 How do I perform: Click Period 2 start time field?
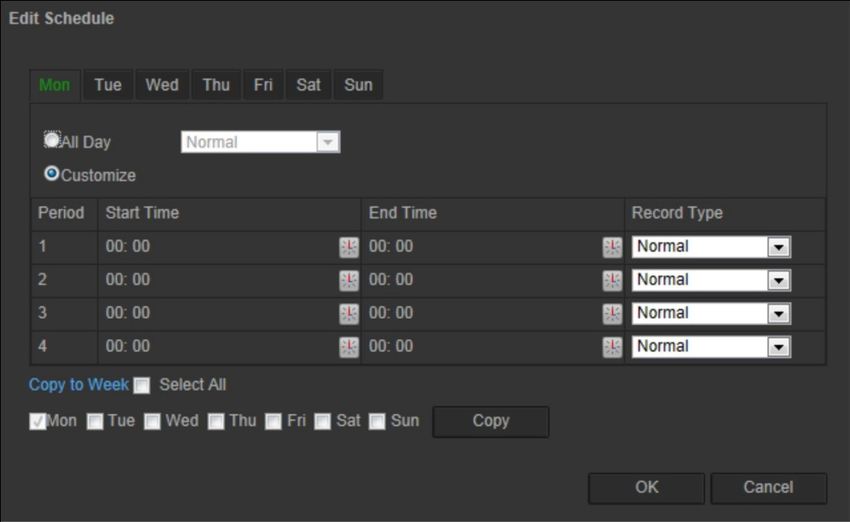click(220, 281)
